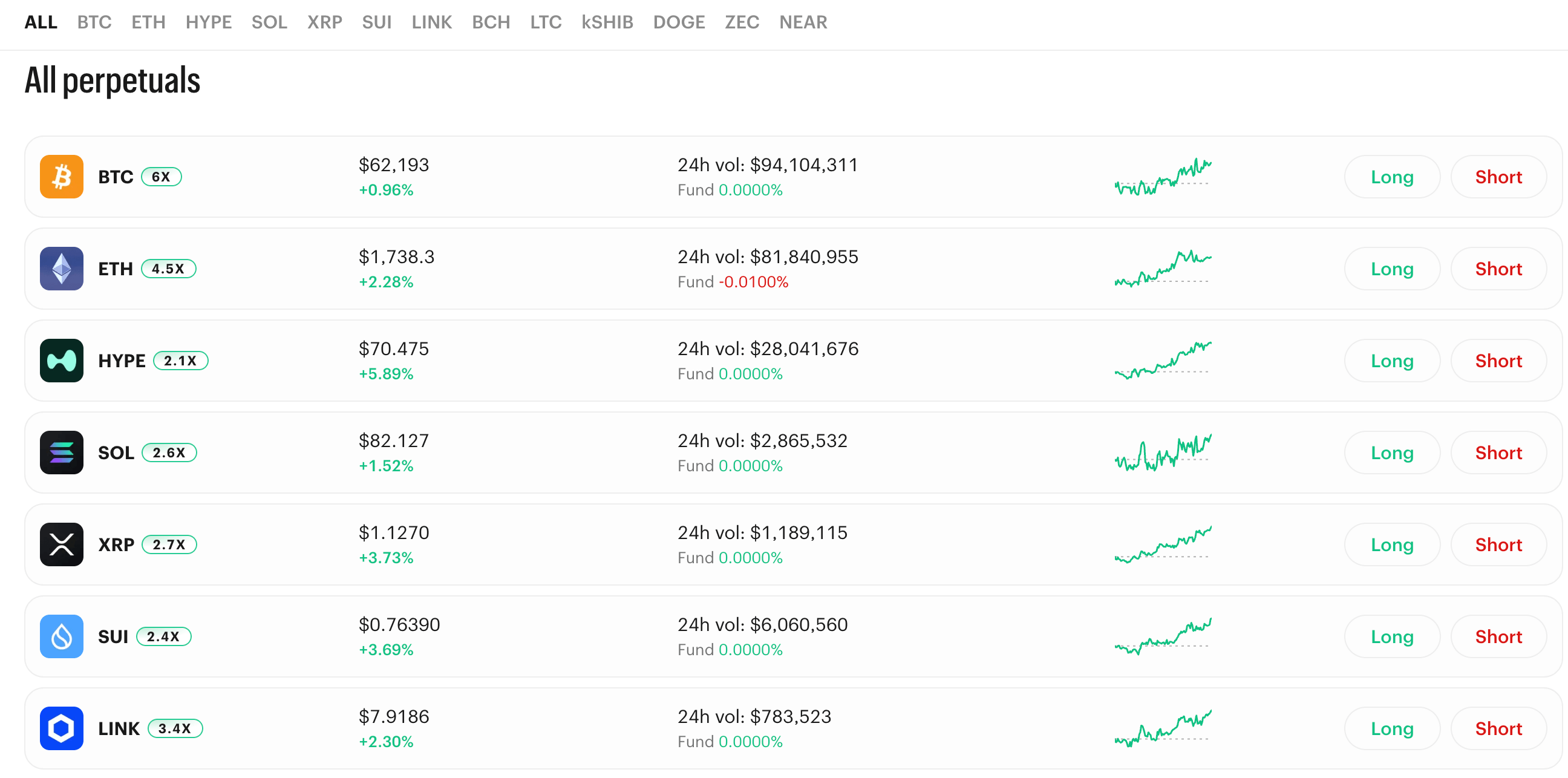Click the SOL 2.6X leverage badge
Viewport: 1568px width, 778px height.
(x=169, y=453)
